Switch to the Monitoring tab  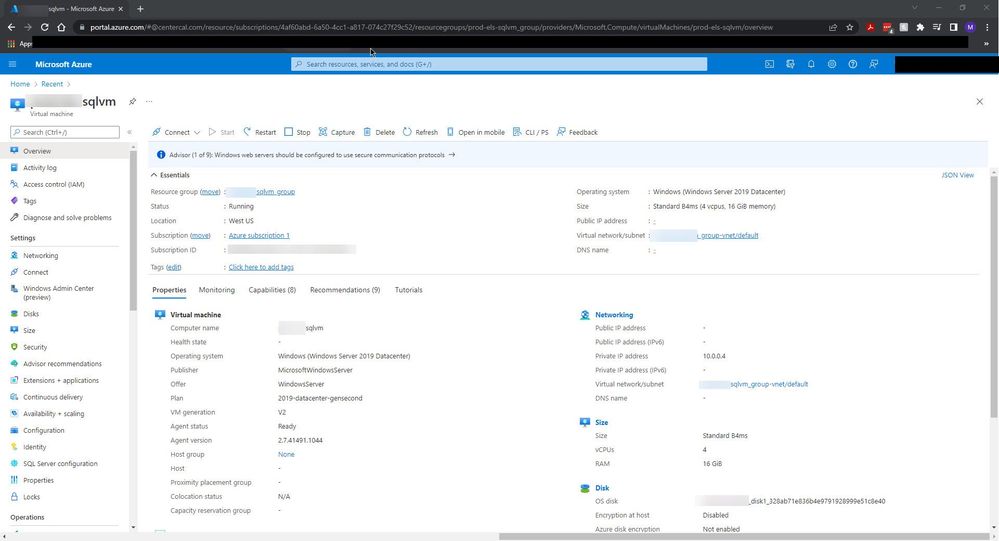coord(217,290)
